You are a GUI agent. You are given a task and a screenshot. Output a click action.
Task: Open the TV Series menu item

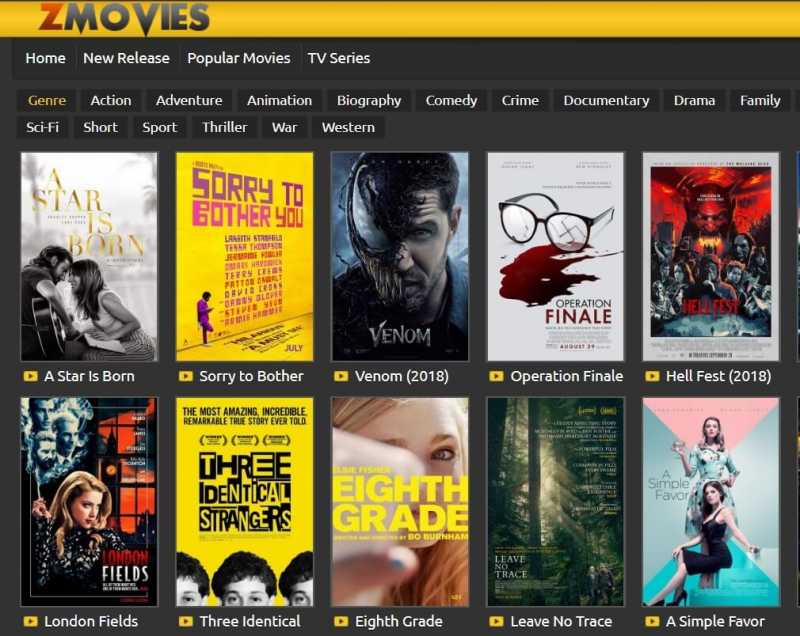pyautogui.click(x=339, y=58)
